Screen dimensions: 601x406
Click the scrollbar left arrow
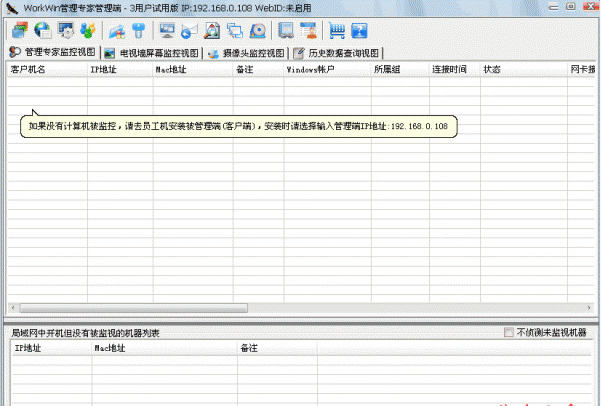[13, 308]
